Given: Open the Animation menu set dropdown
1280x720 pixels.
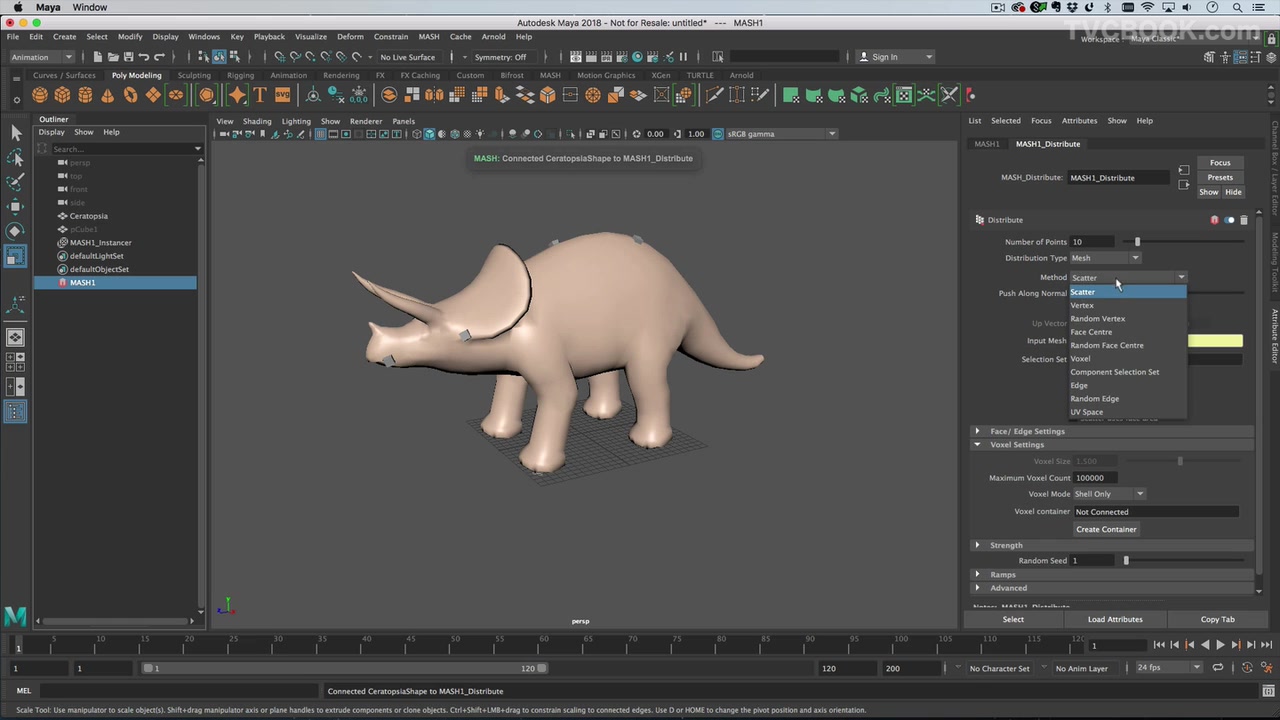Looking at the screenshot, I should tap(41, 57).
